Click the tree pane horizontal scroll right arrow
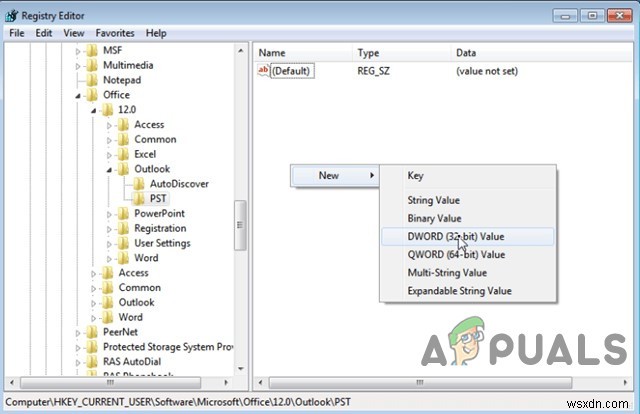 point(226,383)
